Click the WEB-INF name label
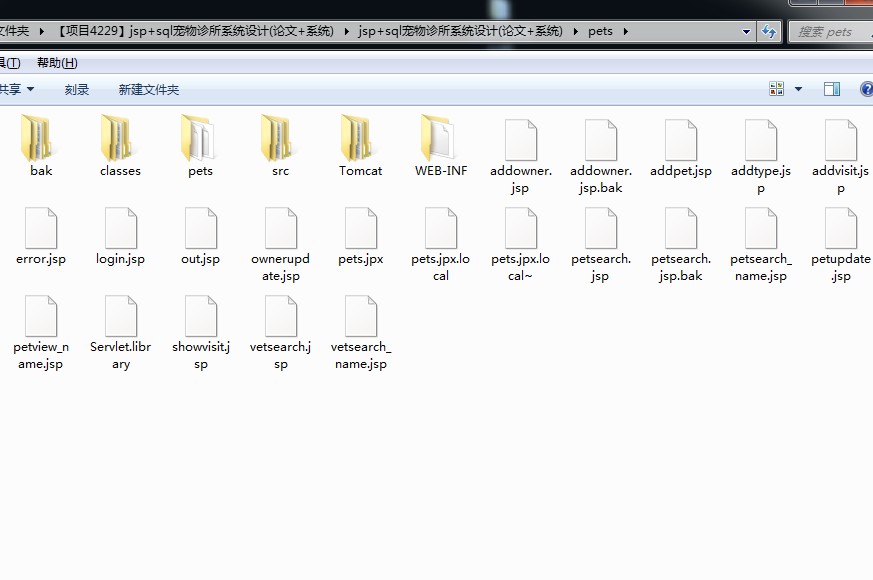 tap(441, 171)
